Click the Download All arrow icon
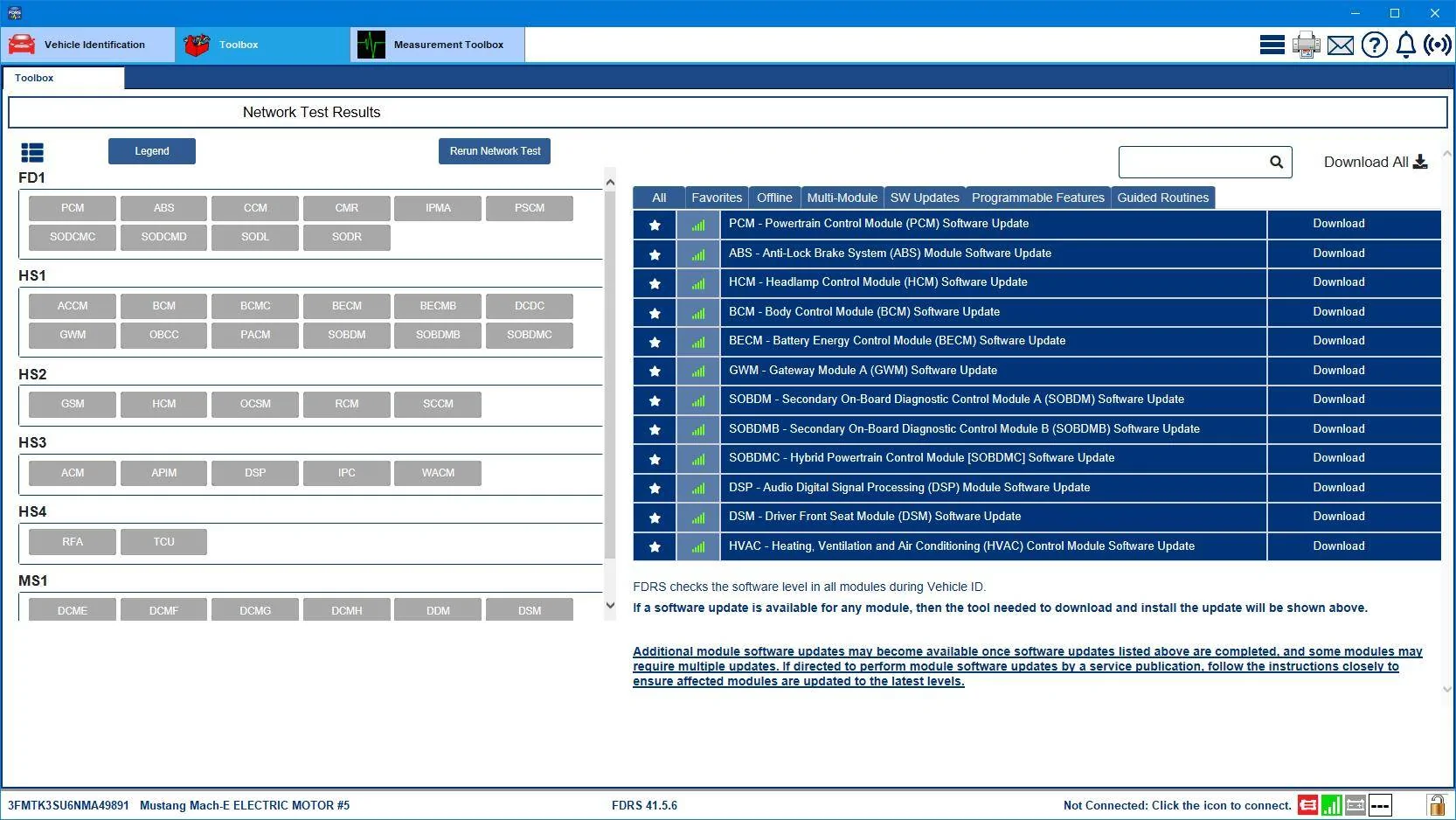1456x820 pixels. tap(1420, 162)
